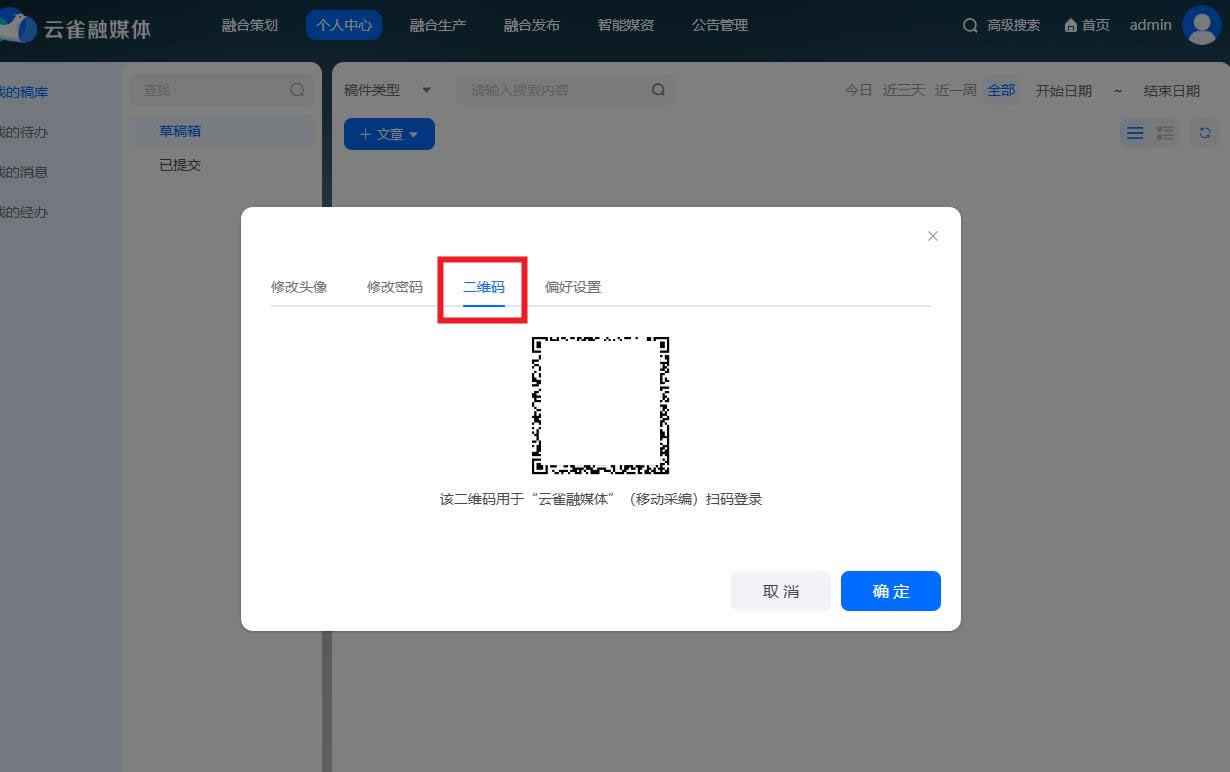Switch to 修改密码 tab
This screenshot has height=772, width=1230.
394,287
